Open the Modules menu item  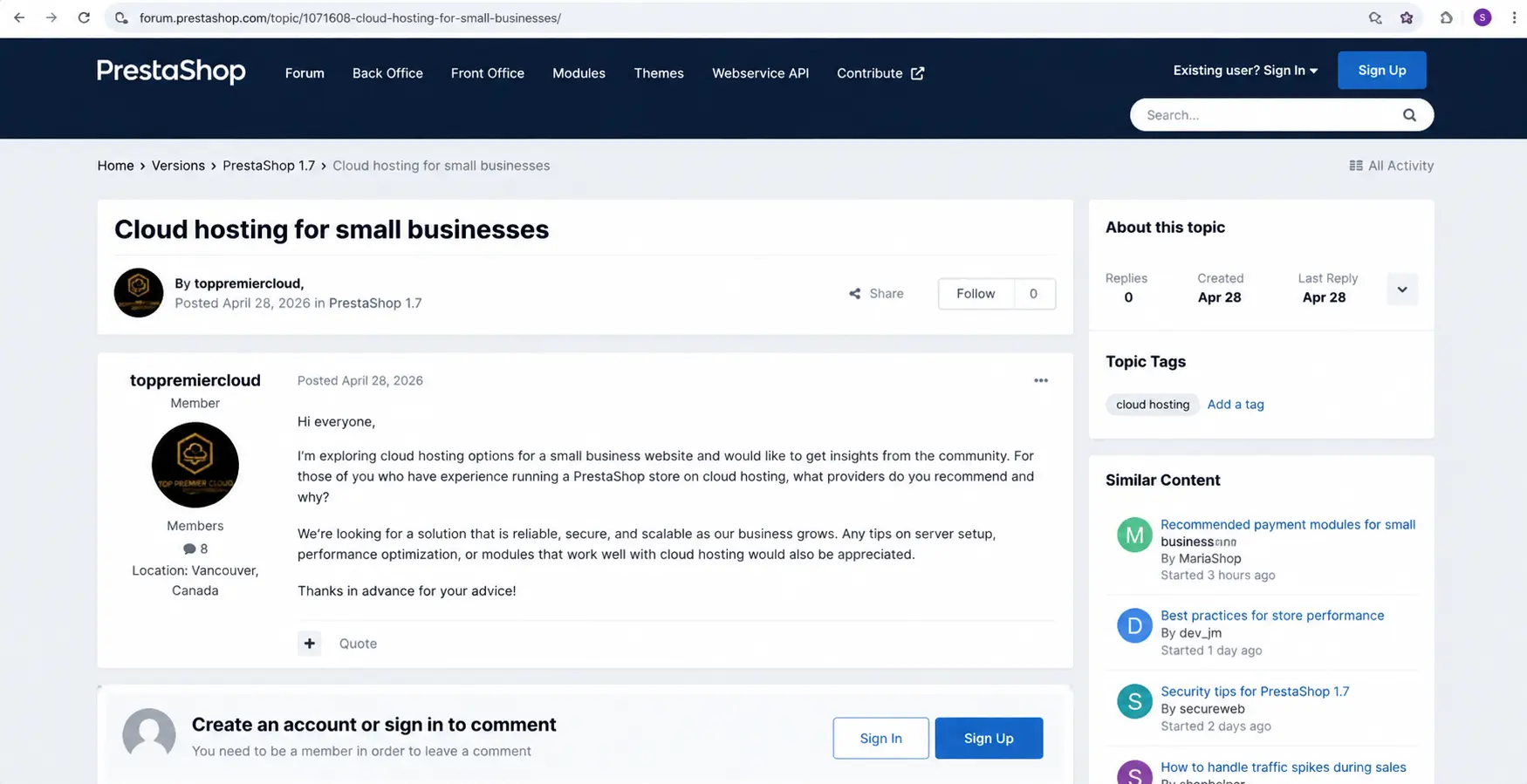(x=579, y=73)
